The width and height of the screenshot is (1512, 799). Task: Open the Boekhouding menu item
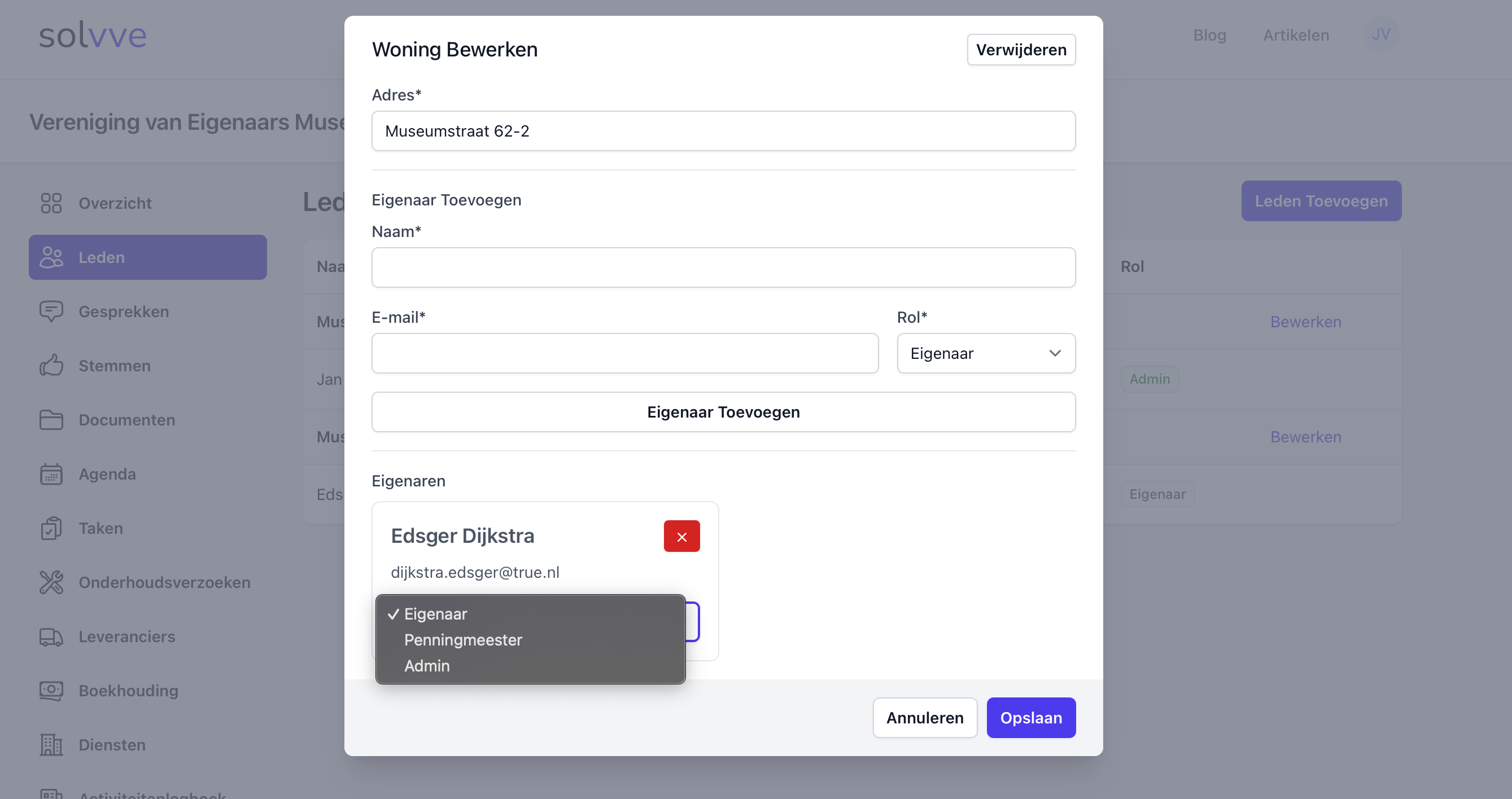tap(128, 691)
